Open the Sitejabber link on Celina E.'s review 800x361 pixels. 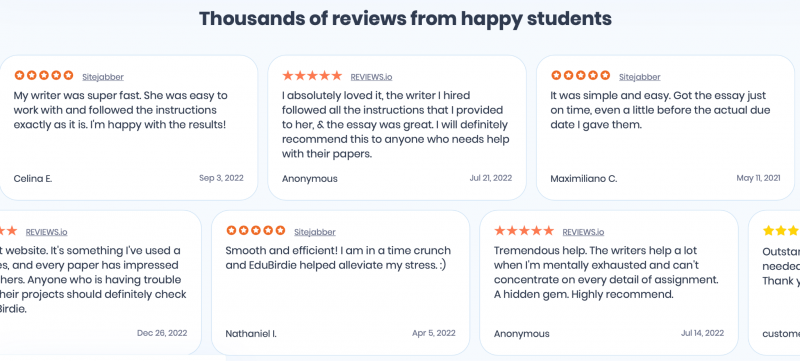[x=103, y=77]
